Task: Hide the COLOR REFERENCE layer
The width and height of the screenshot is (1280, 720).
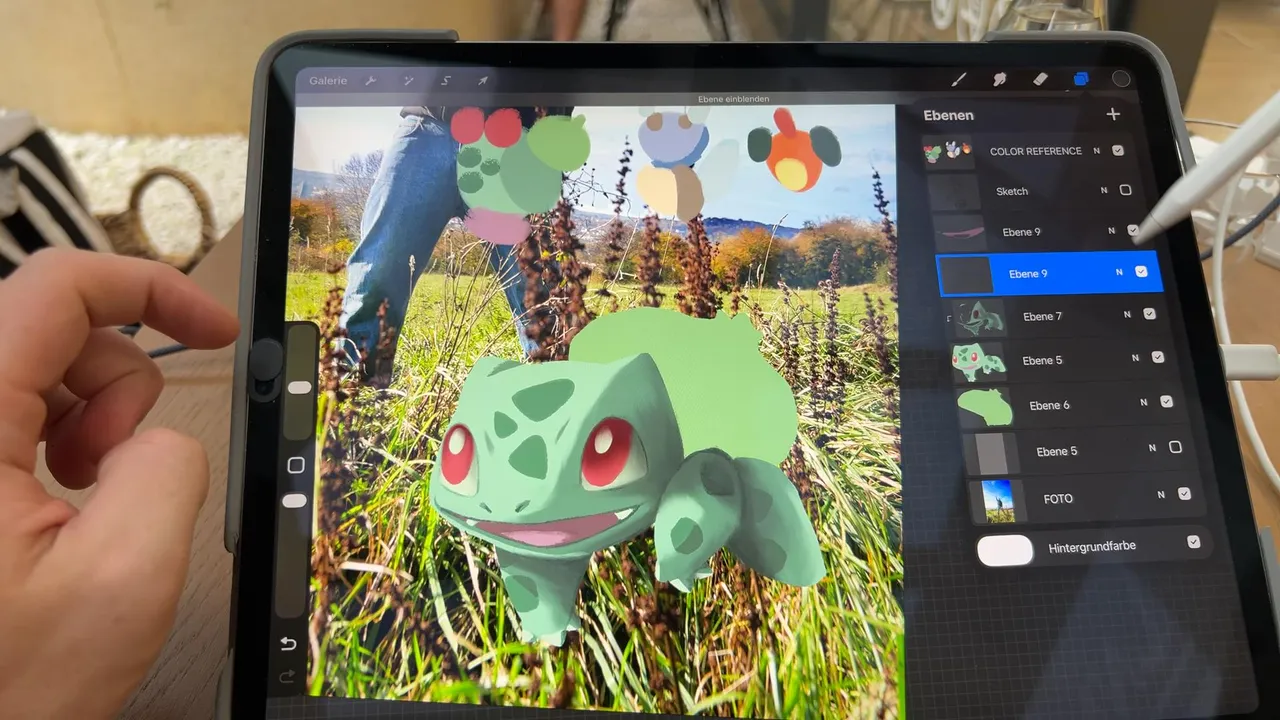Action: click(x=1118, y=151)
